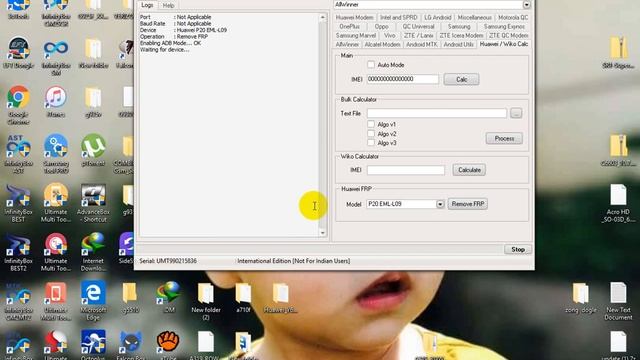Click the Process button in Bulk Calculator
This screenshot has width=640, height=360.
click(504, 138)
